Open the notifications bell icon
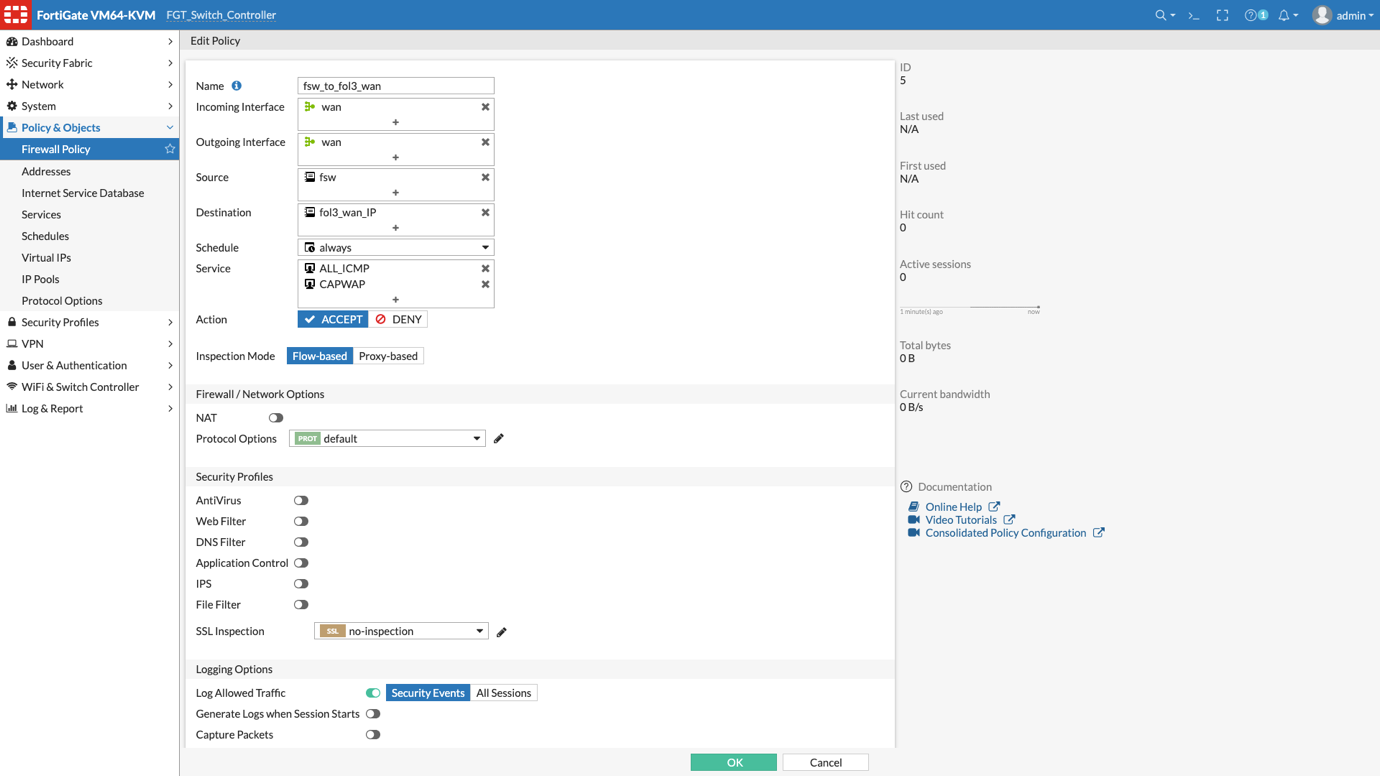Viewport: 1380px width, 776px height. click(1285, 15)
